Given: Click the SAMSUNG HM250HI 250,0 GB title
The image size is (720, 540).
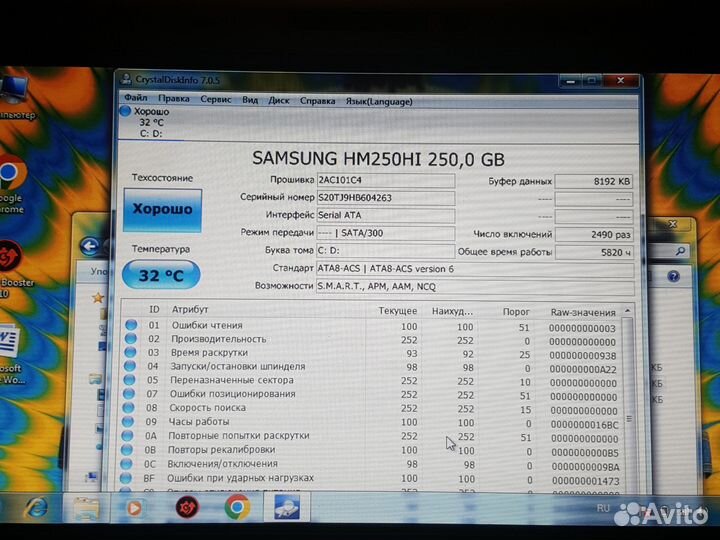Looking at the screenshot, I should (378, 159).
